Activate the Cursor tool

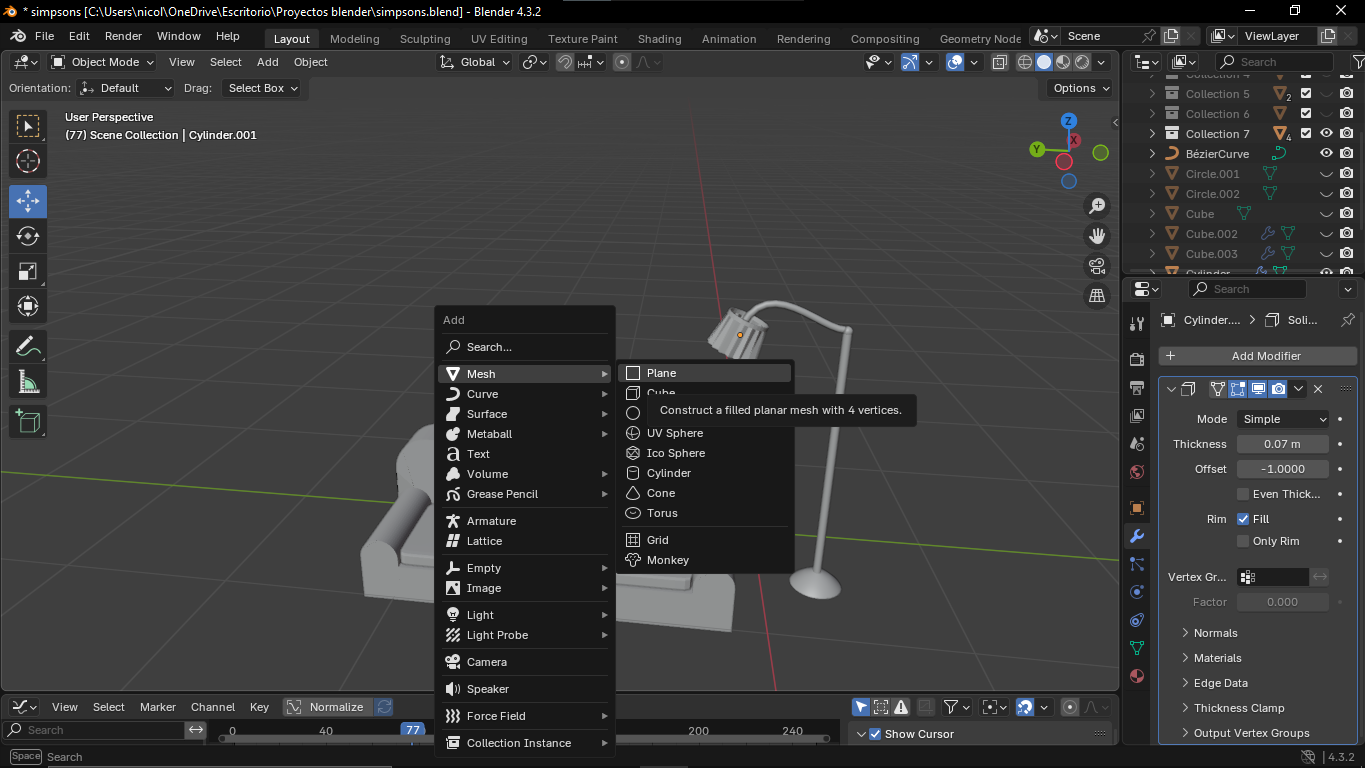tap(28, 161)
